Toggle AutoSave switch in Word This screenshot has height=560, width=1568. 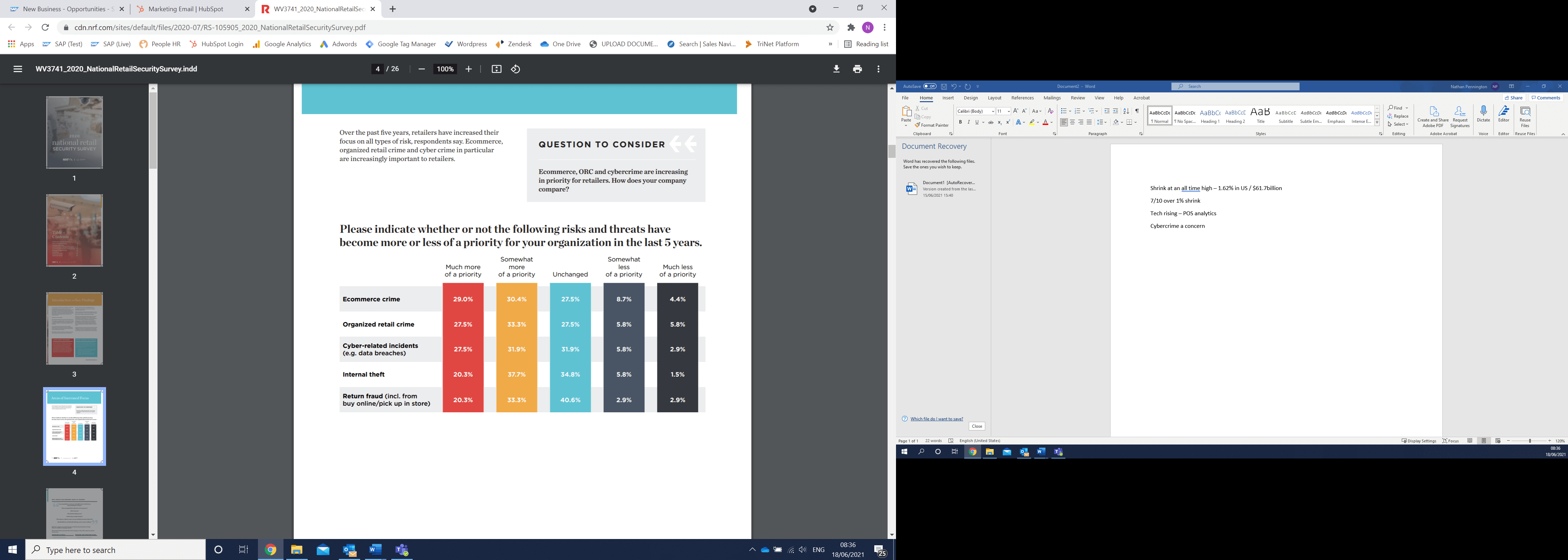point(930,86)
